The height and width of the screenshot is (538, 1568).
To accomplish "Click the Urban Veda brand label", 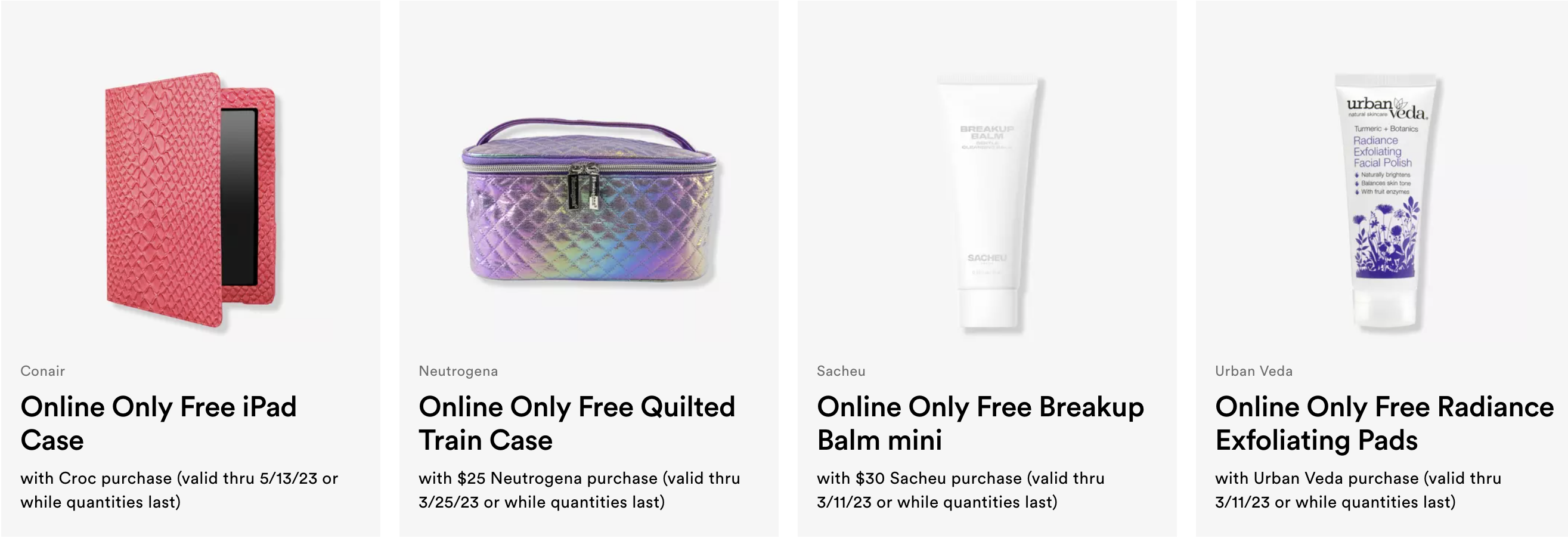I will pos(1253,371).
